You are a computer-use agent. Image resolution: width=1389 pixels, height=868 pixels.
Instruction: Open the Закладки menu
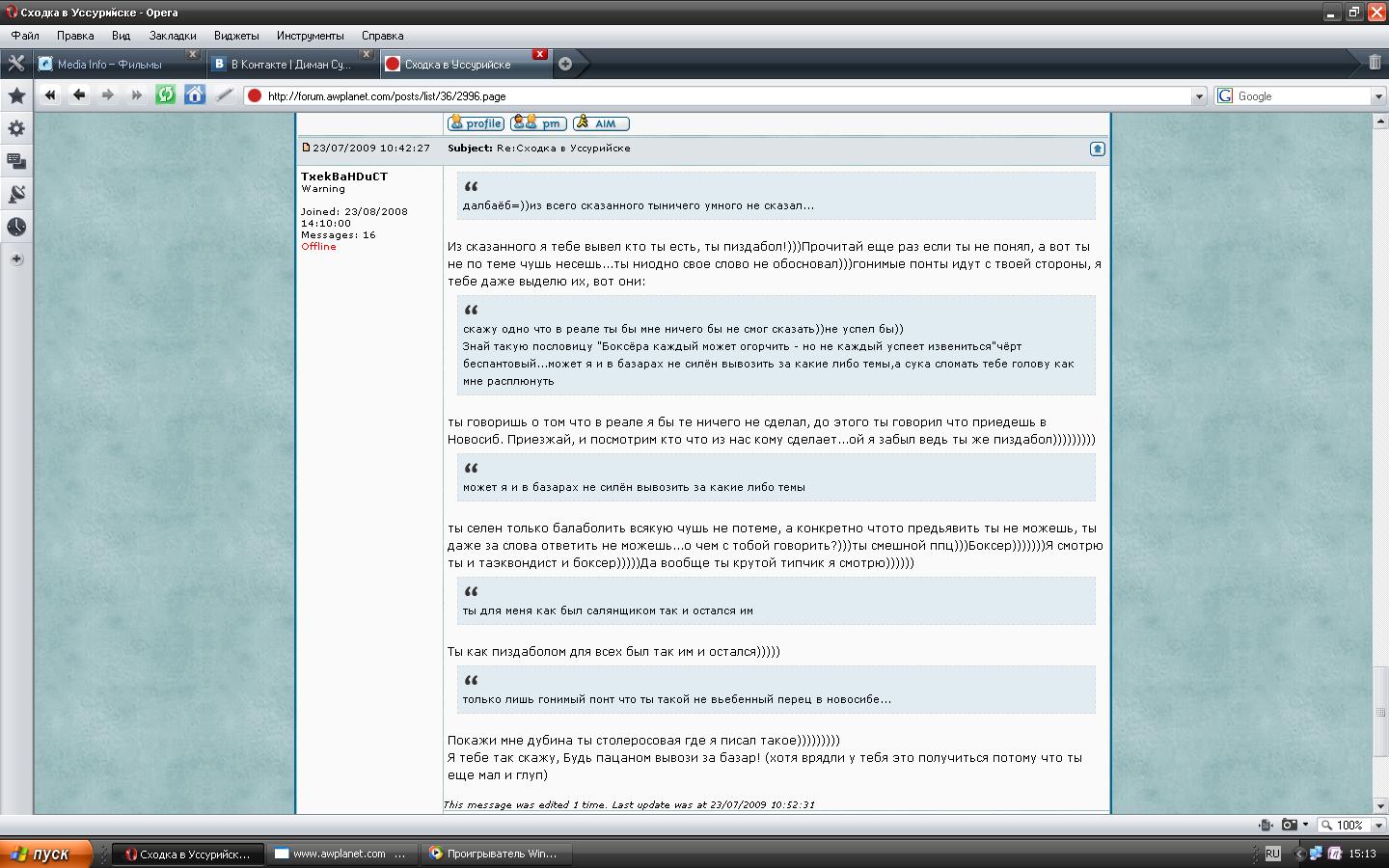point(173,36)
